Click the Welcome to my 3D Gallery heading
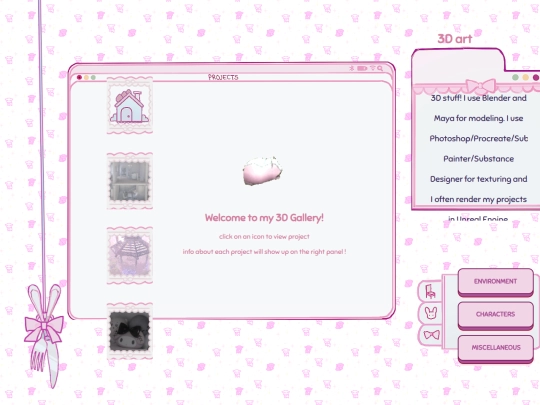Image resolution: width=540 pixels, height=405 pixels. click(264, 218)
